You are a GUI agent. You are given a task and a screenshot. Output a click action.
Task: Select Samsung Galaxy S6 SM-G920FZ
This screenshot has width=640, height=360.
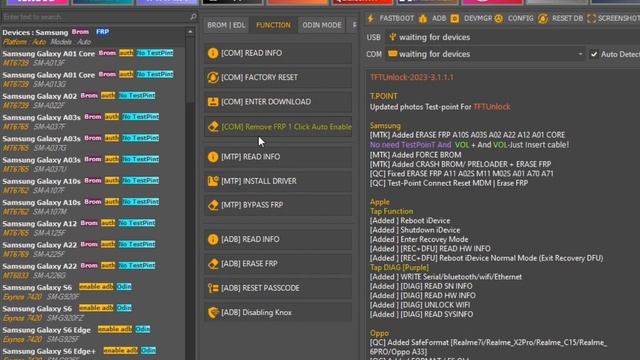[x=93, y=313]
